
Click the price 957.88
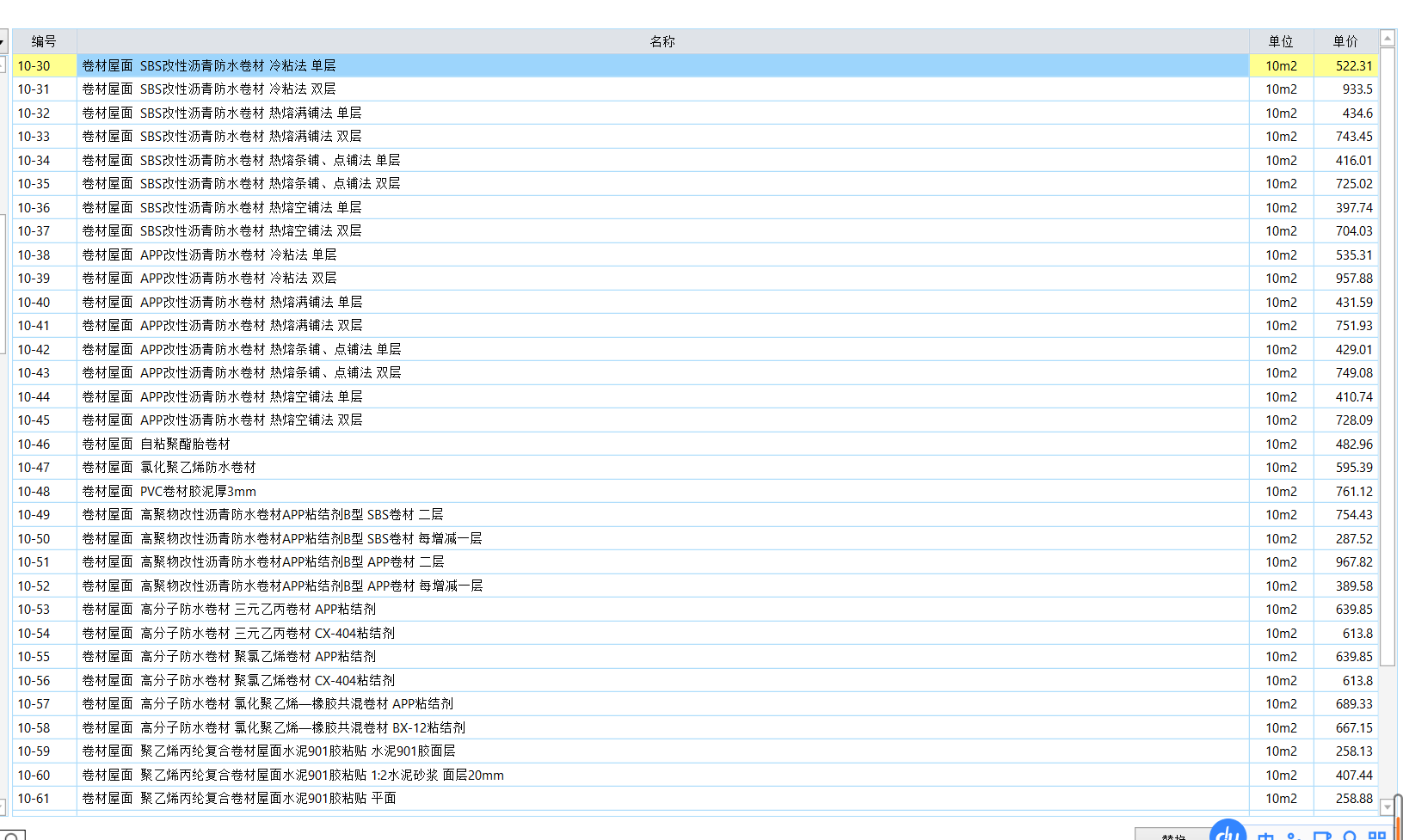pos(1345,279)
